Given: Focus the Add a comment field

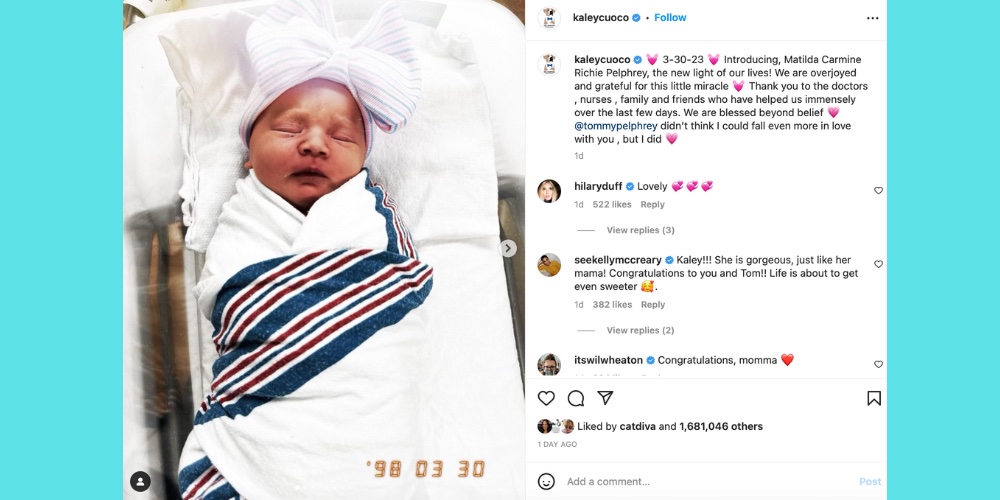Looking at the screenshot, I should pyautogui.click(x=708, y=482).
